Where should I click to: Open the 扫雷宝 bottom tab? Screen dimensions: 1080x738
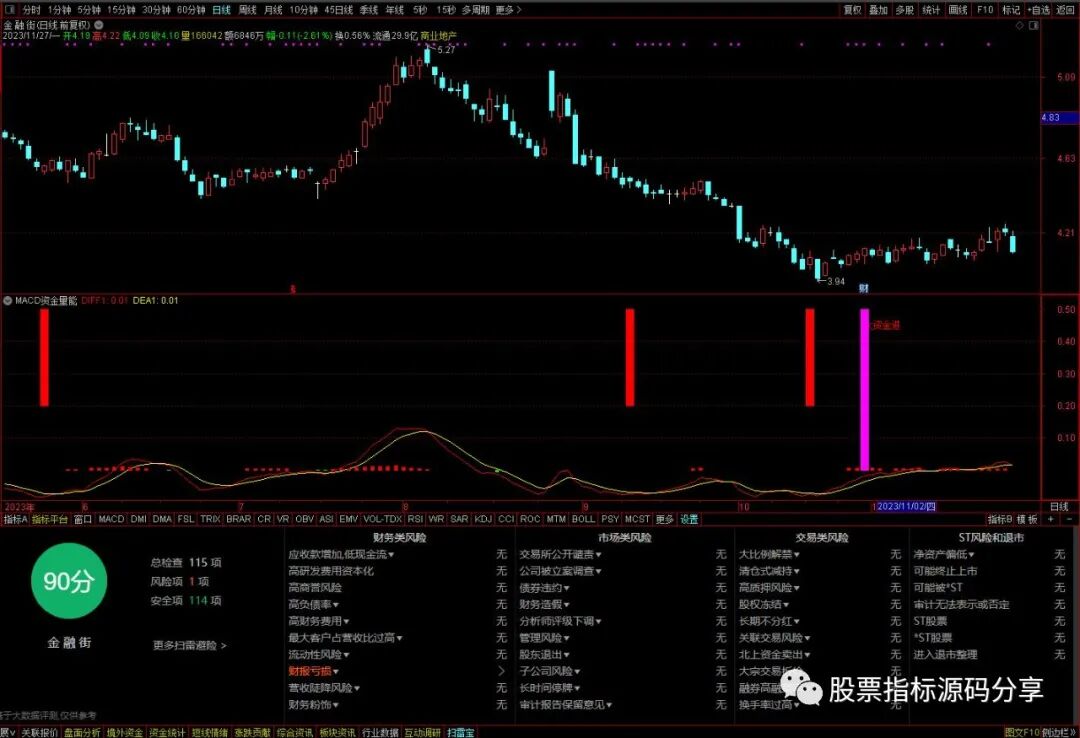click(x=460, y=732)
